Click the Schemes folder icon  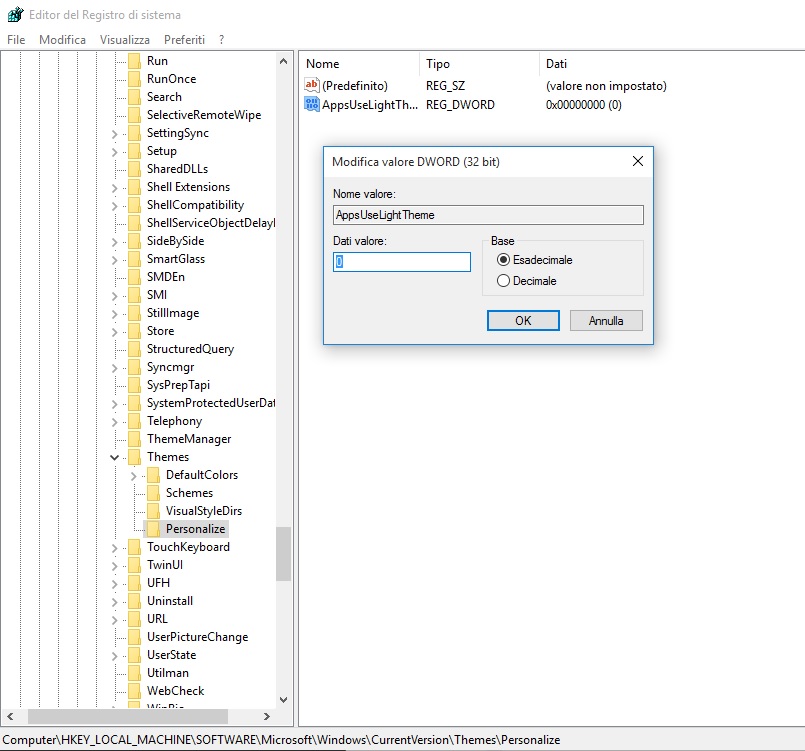pos(153,493)
